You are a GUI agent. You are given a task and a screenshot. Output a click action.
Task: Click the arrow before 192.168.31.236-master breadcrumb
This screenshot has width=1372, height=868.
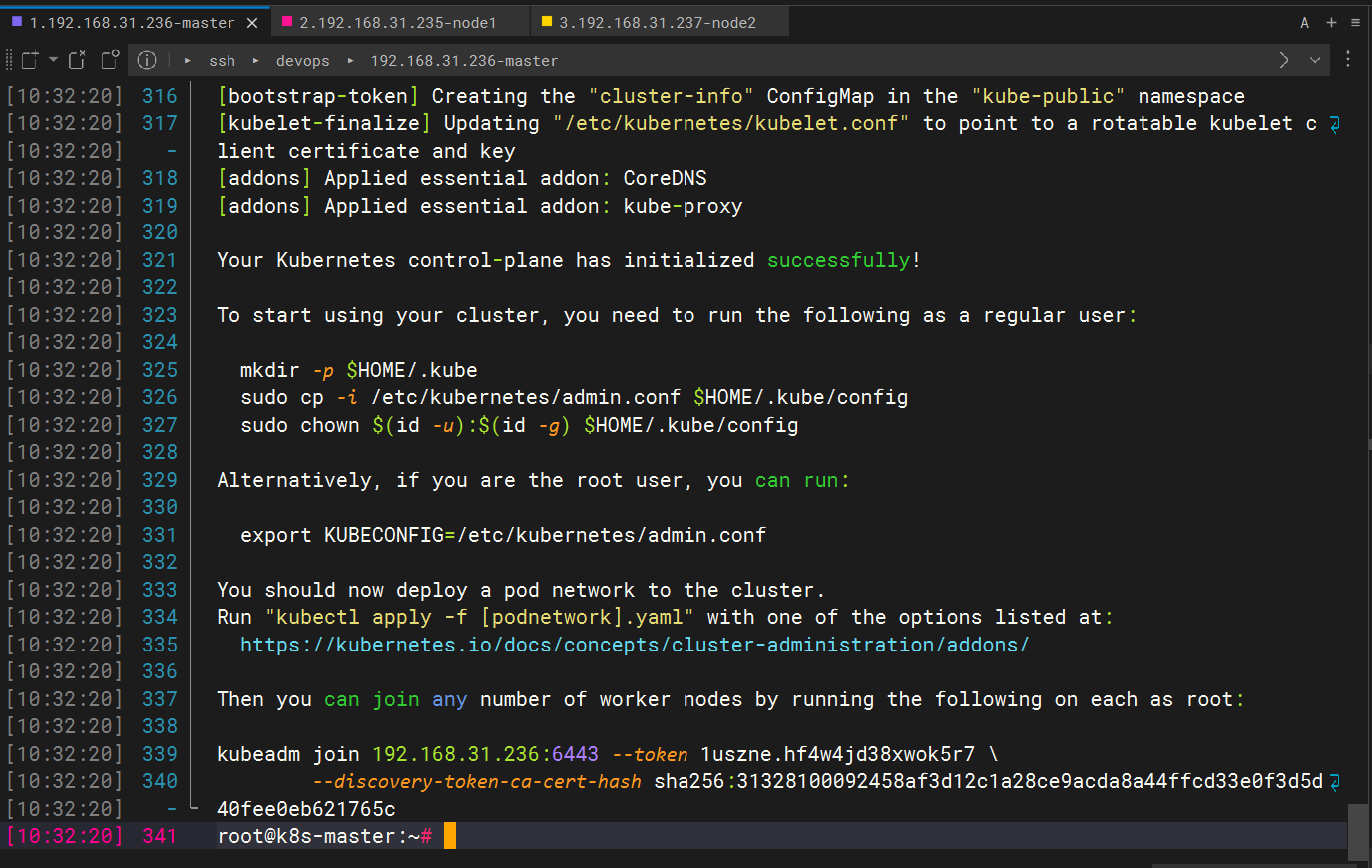[351, 61]
